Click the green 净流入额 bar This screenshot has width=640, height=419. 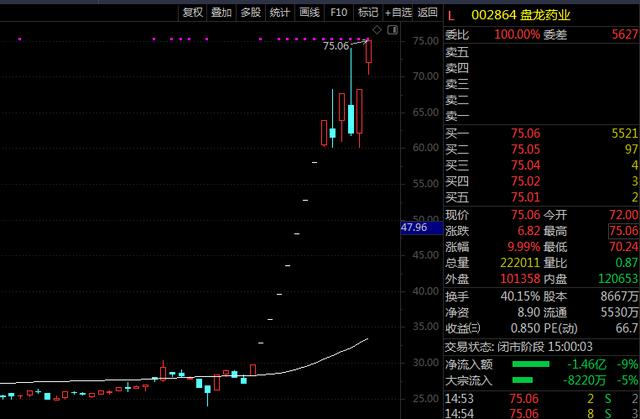click(x=531, y=364)
